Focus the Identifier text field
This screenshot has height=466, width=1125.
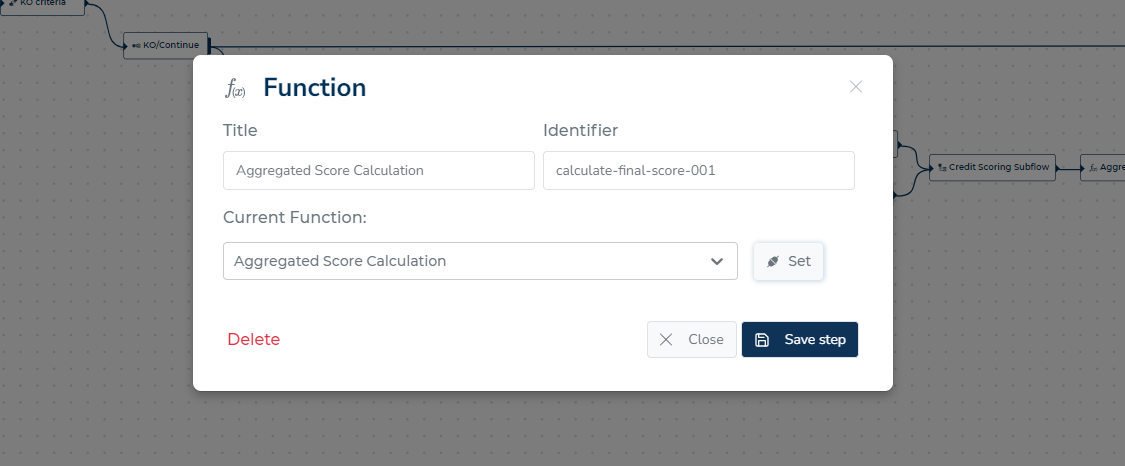[699, 171]
